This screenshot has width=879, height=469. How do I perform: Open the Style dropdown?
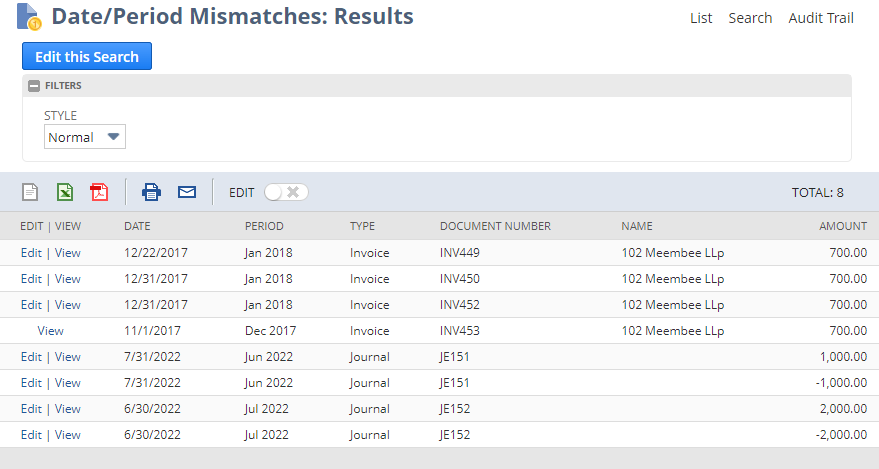click(x=85, y=137)
